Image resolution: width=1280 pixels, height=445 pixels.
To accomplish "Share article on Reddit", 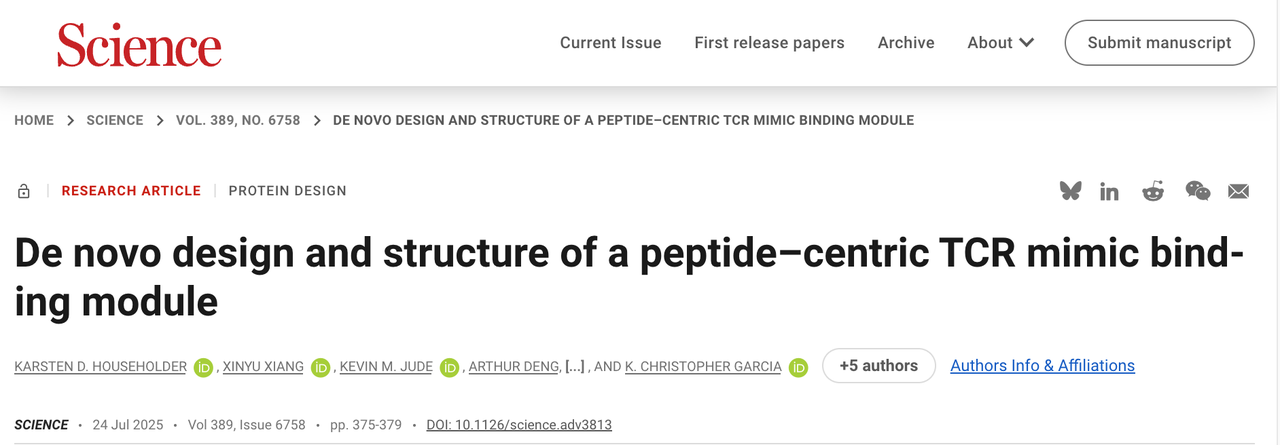I will (x=1153, y=191).
